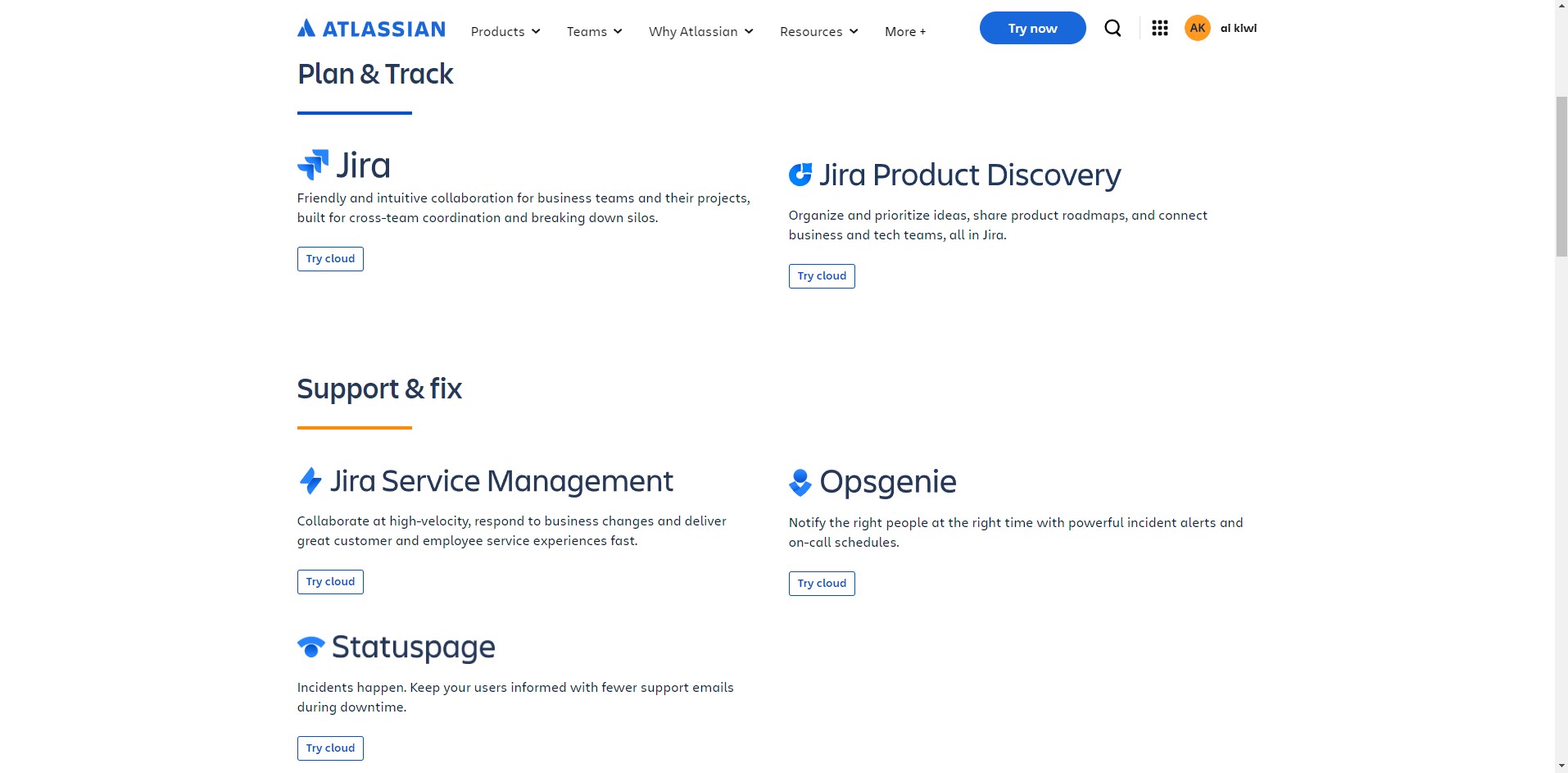Image resolution: width=1568 pixels, height=773 pixels.
Task: Expand the Resources dropdown menu
Action: click(x=819, y=31)
